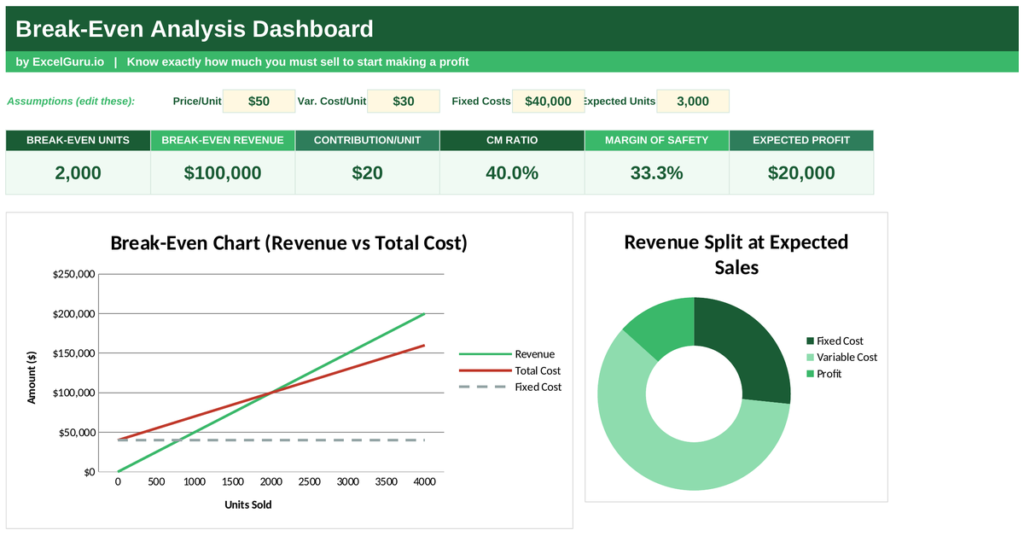This screenshot has width=1024, height=536.
Task: Select the 'Revenue Split at Expected Sales' chart title
Action: click(736, 255)
